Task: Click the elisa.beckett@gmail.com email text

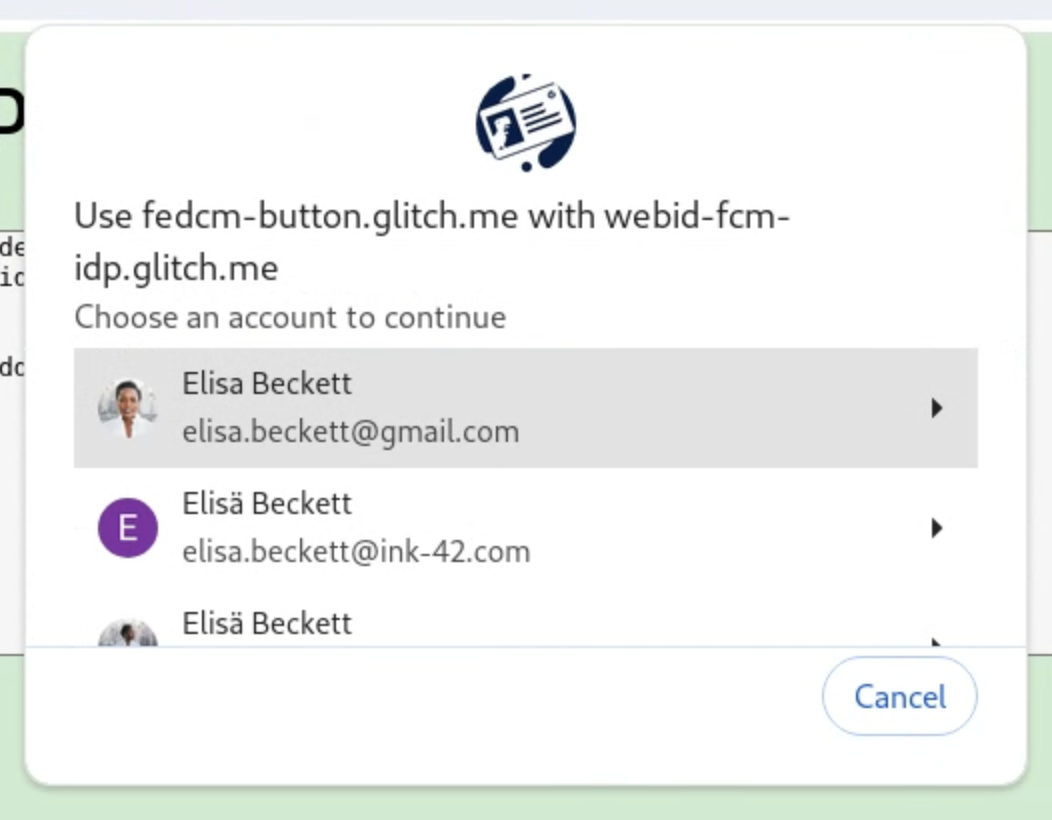Action: point(350,432)
